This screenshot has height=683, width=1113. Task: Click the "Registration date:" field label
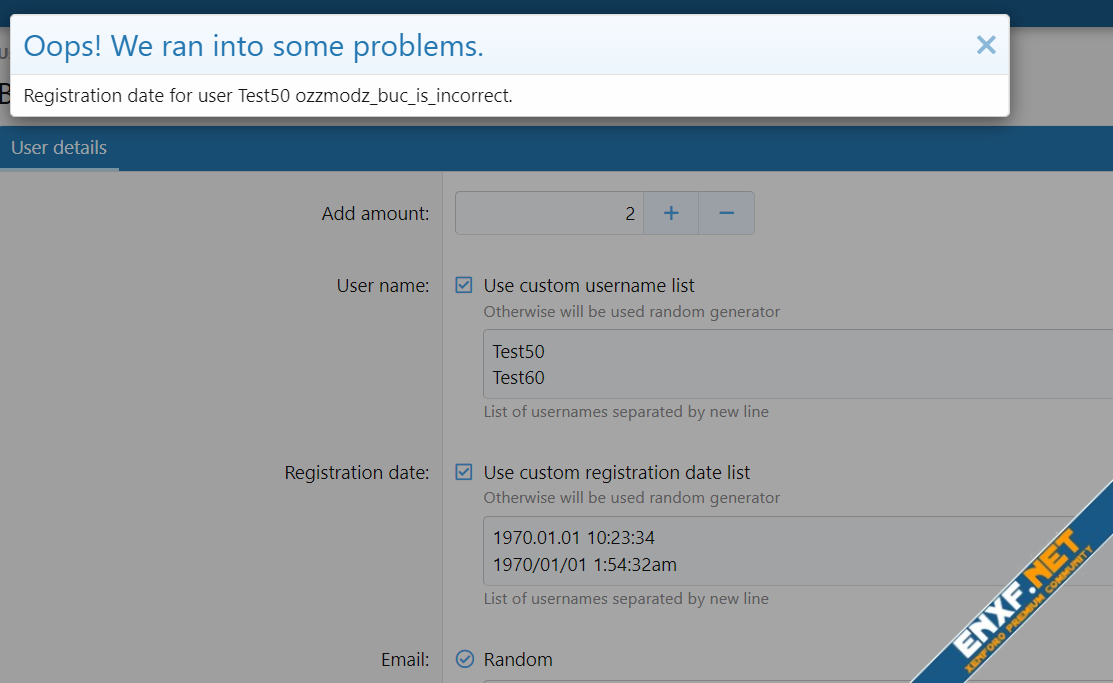point(356,473)
